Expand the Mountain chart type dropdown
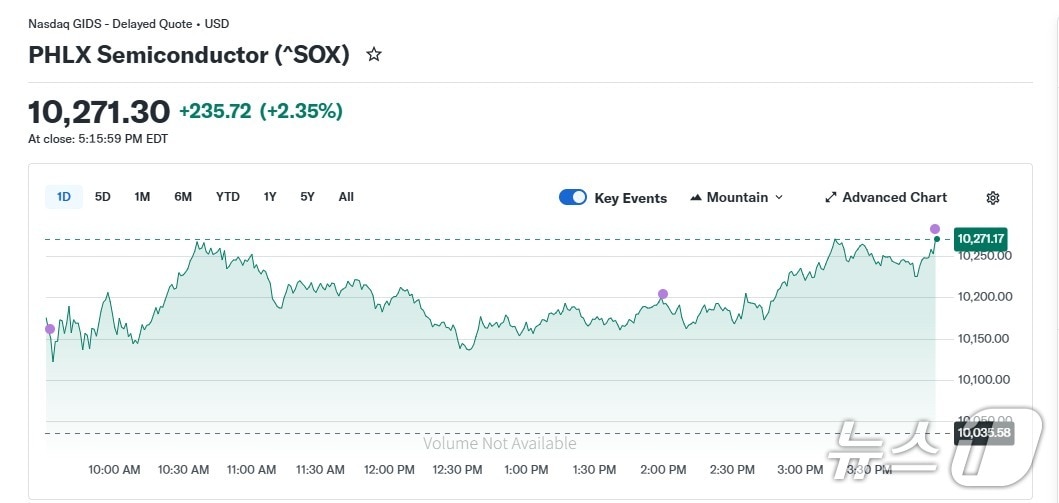Image resolution: width=1059 pixels, height=503 pixels. coord(779,198)
